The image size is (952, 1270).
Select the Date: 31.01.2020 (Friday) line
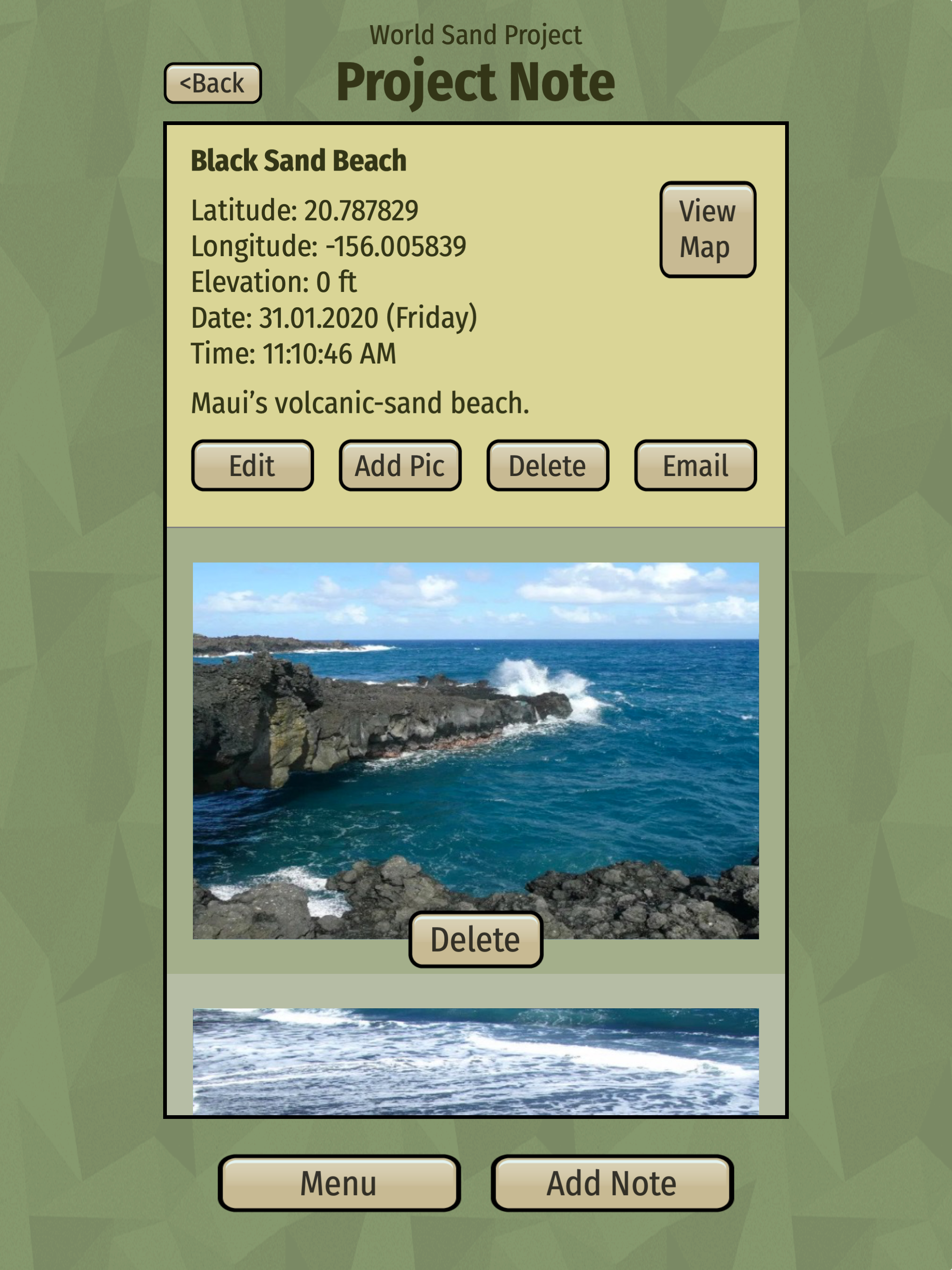tap(334, 317)
